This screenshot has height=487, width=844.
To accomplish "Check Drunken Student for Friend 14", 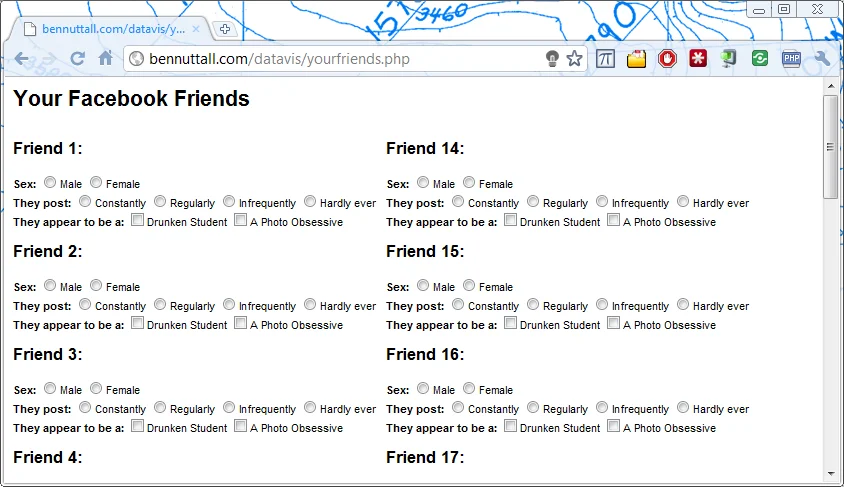I will click(510, 220).
